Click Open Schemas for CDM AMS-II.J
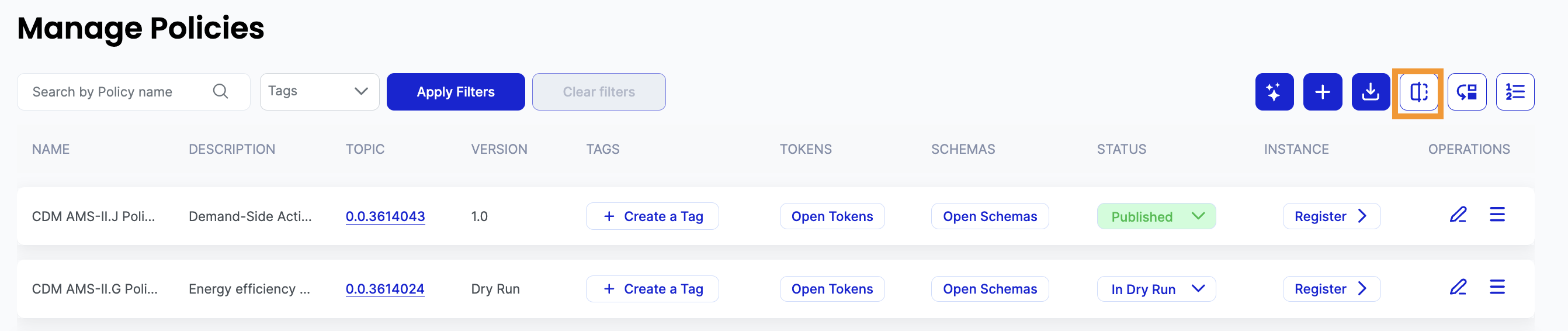Image resolution: width=1568 pixels, height=331 pixels. 989,216
